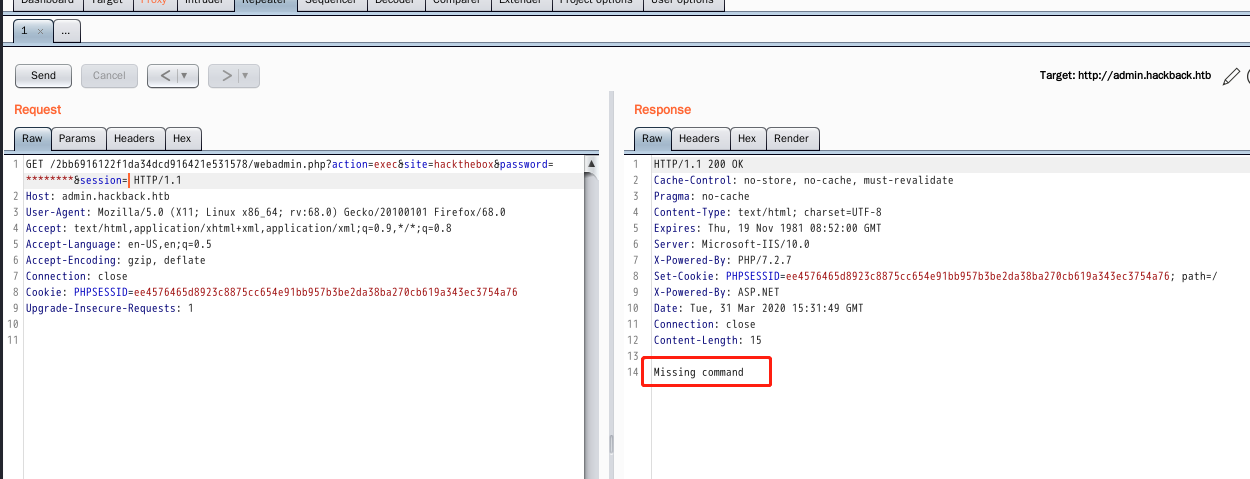Switch the Request view to the Raw tab
The height and width of the screenshot is (479, 1250).
[x=32, y=139]
